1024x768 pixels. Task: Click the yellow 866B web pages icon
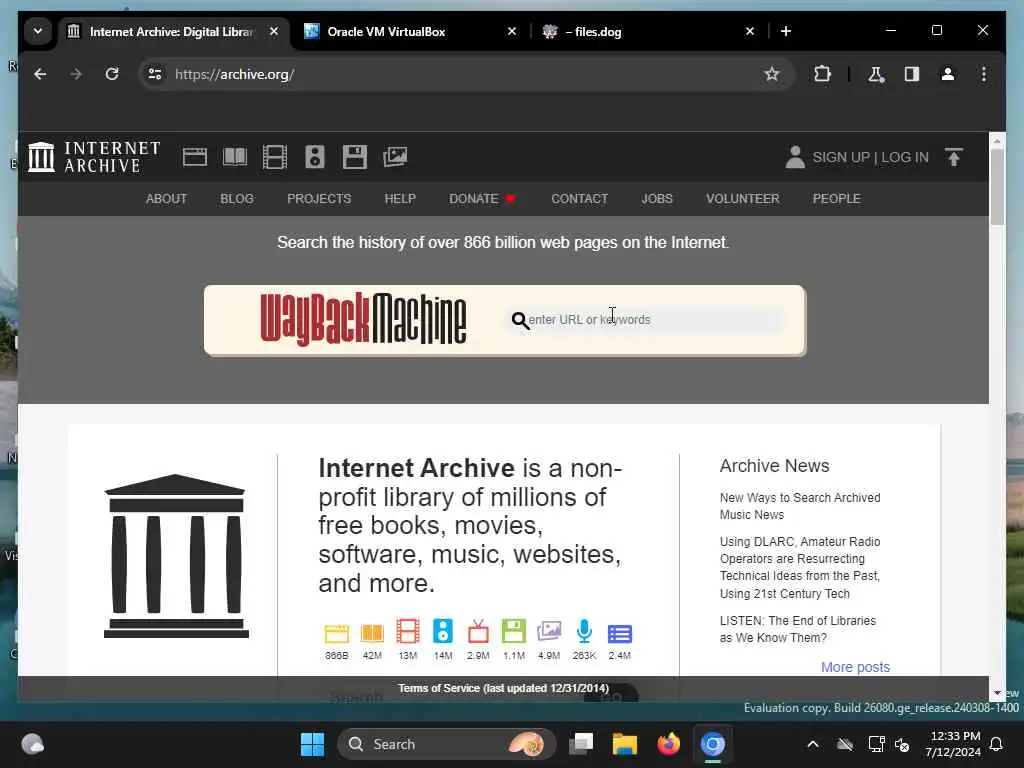coord(337,633)
